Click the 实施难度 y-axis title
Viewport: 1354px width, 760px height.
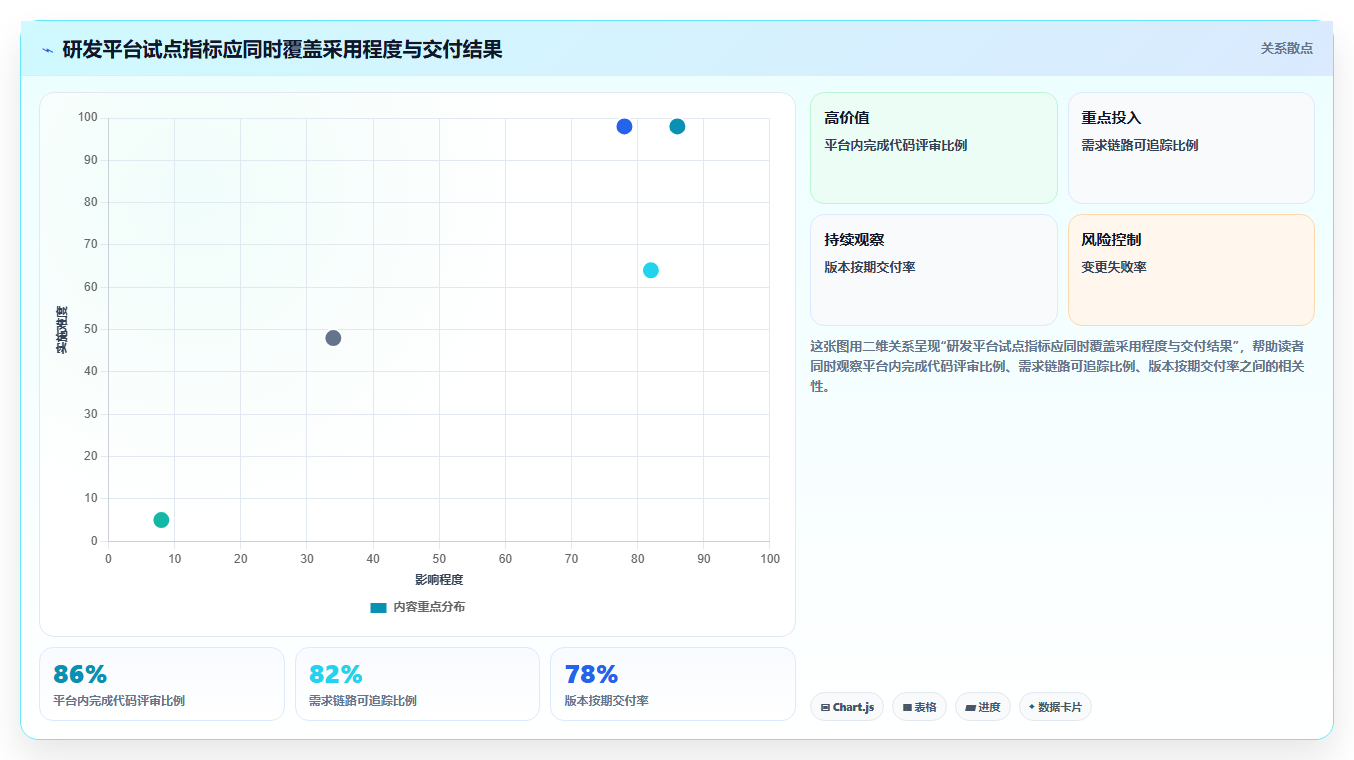[x=62, y=330]
